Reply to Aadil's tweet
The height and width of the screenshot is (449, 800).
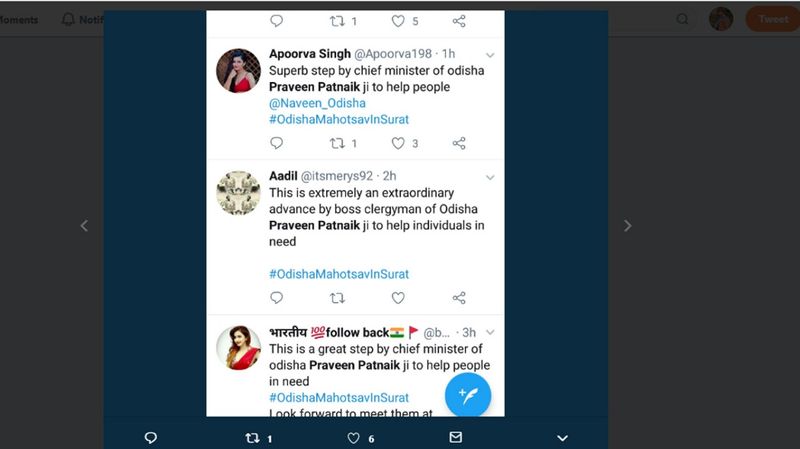[276, 298]
